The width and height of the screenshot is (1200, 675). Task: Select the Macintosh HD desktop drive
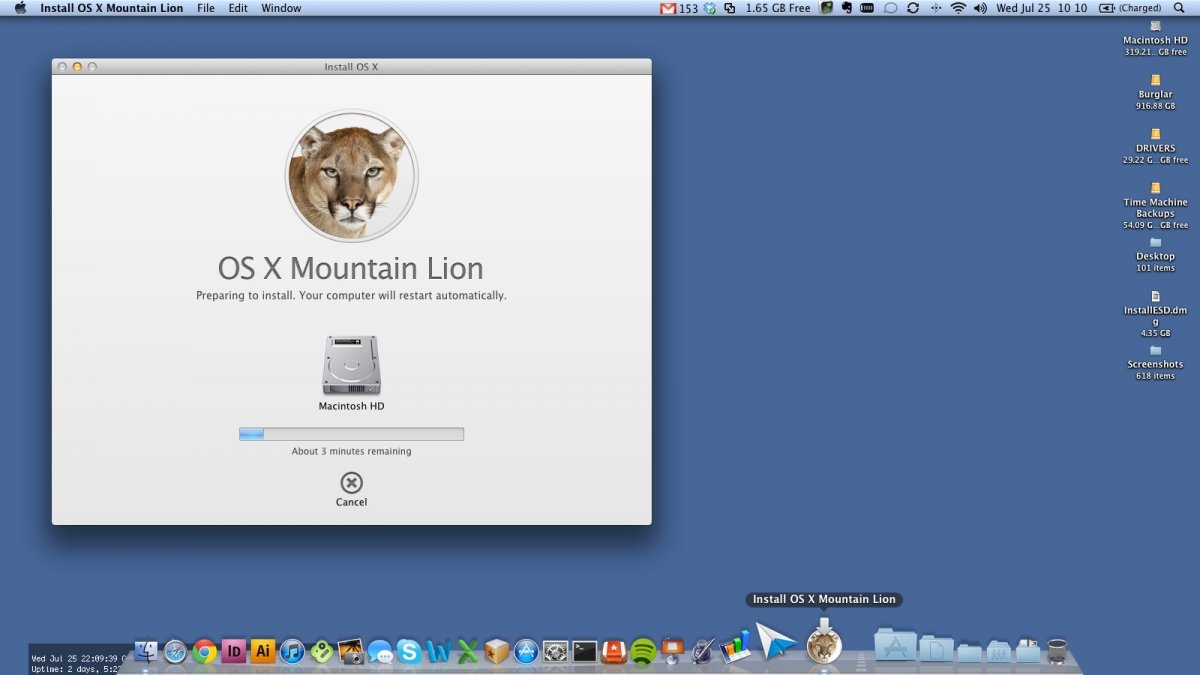[1155, 38]
